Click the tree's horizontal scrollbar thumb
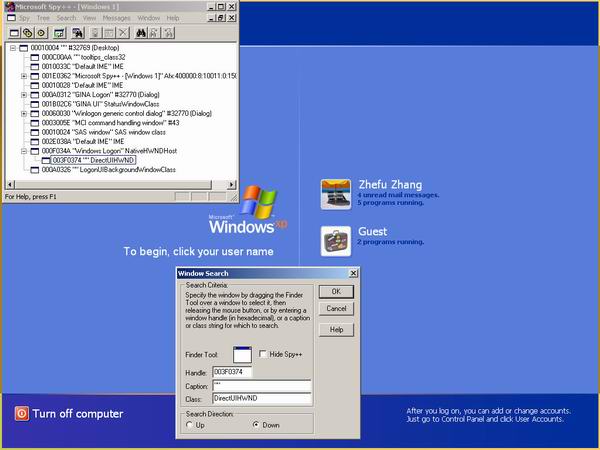Image resolution: width=600 pixels, height=450 pixels. click(x=113, y=185)
